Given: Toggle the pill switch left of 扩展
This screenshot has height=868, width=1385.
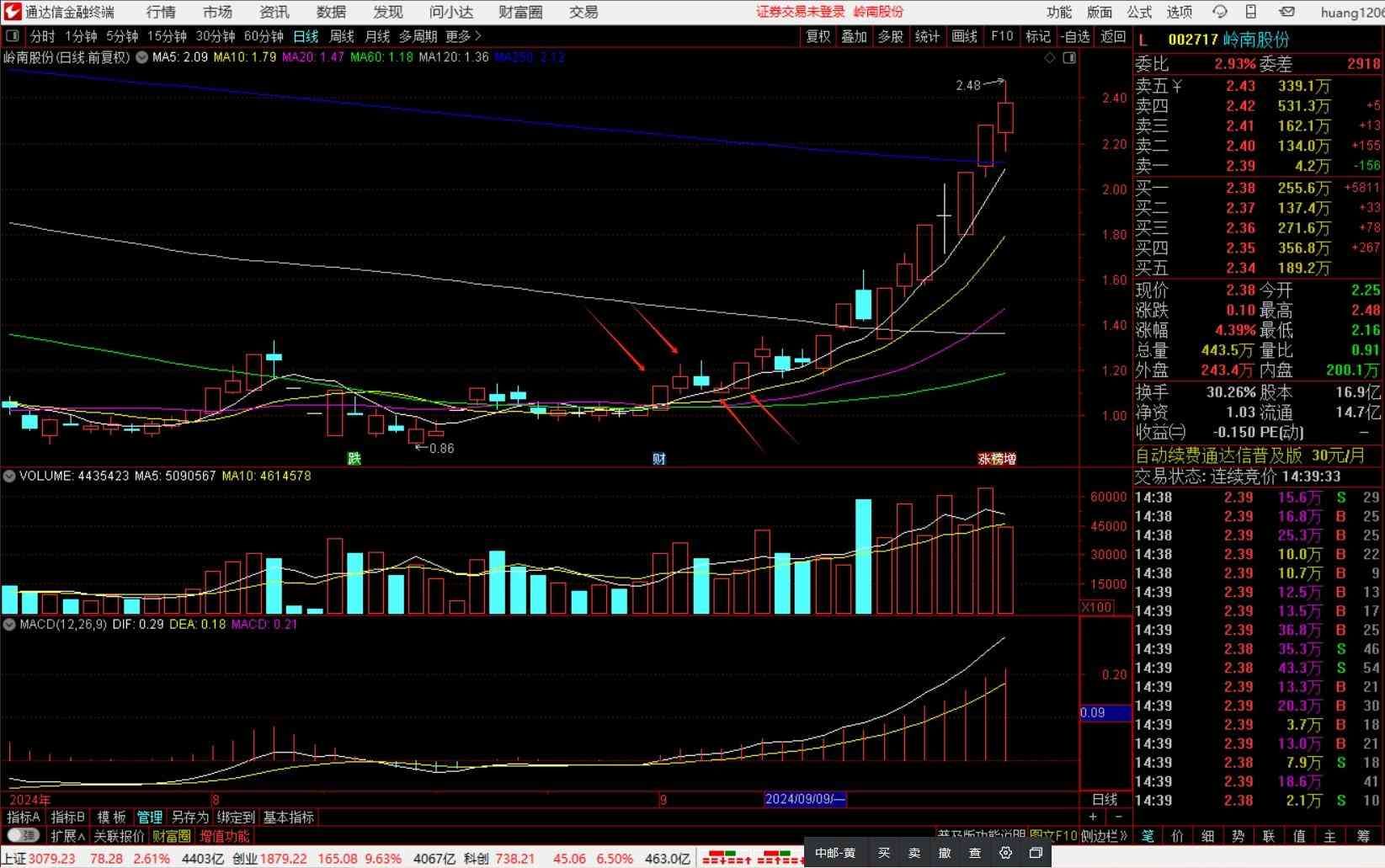Looking at the screenshot, I should [x=23, y=836].
